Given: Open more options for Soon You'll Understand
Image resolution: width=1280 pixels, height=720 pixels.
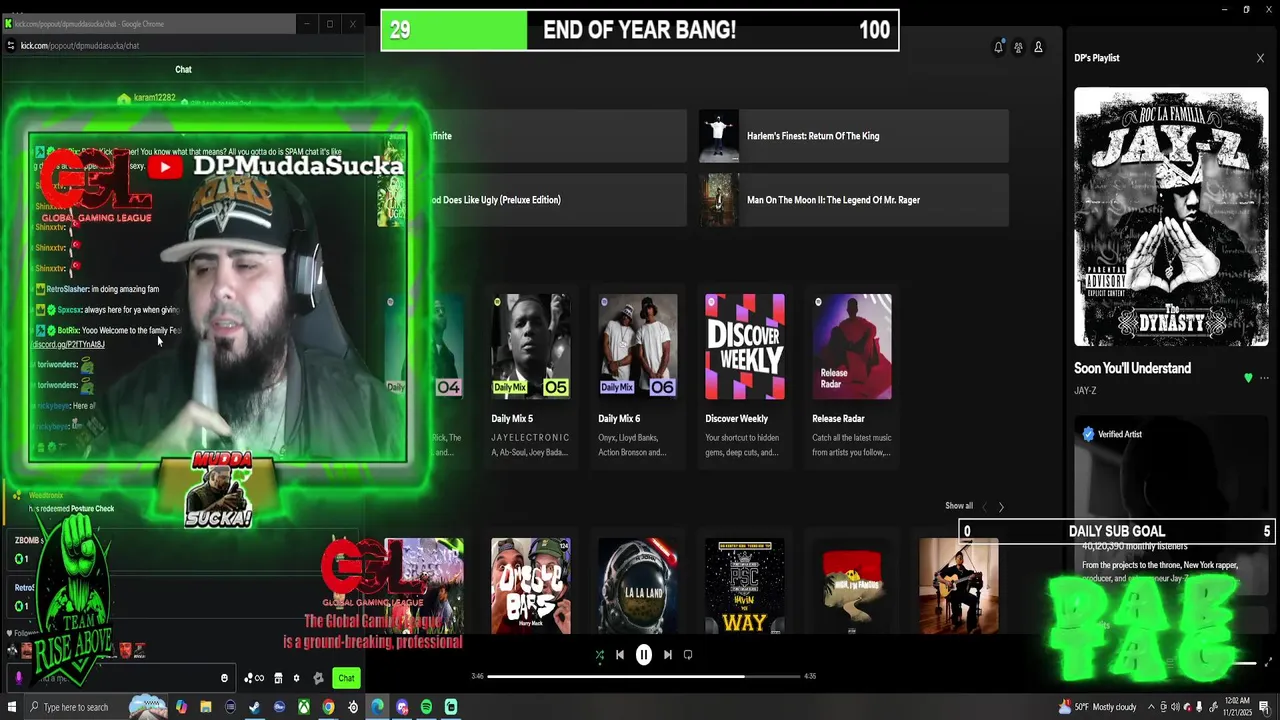Looking at the screenshot, I should [1264, 378].
